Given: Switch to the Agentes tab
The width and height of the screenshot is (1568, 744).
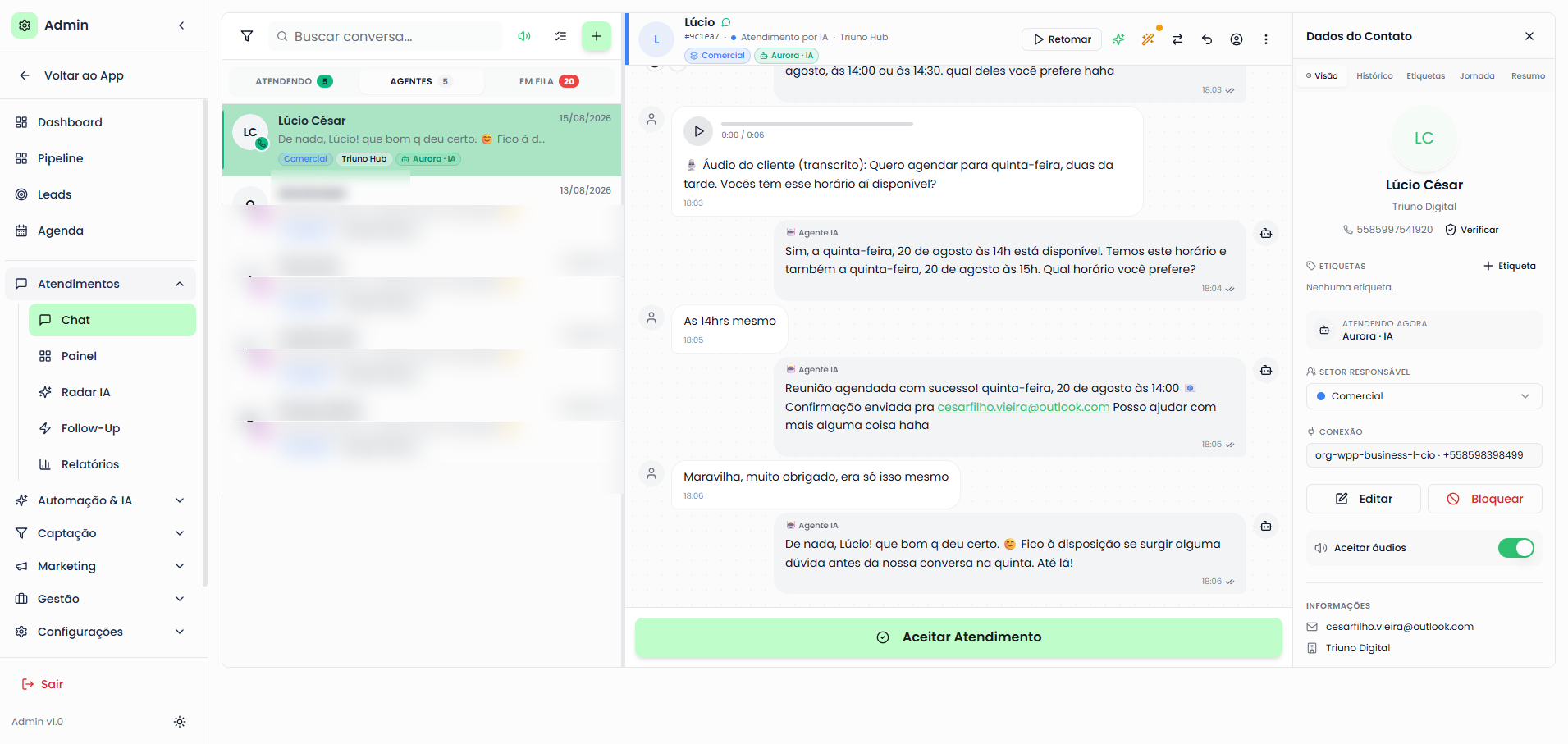Looking at the screenshot, I should tap(420, 81).
